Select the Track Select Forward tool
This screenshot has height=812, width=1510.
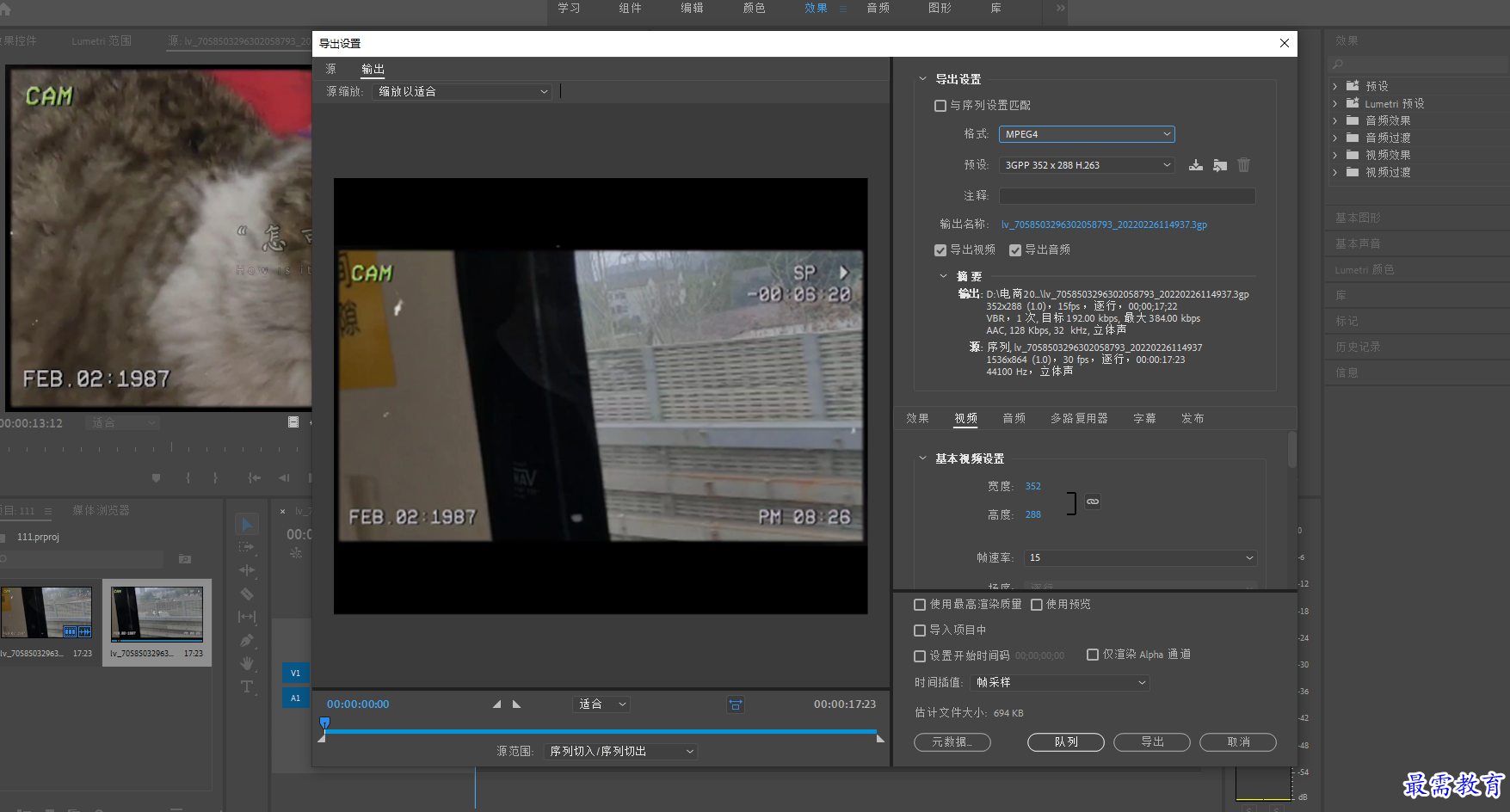(x=247, y=547)
